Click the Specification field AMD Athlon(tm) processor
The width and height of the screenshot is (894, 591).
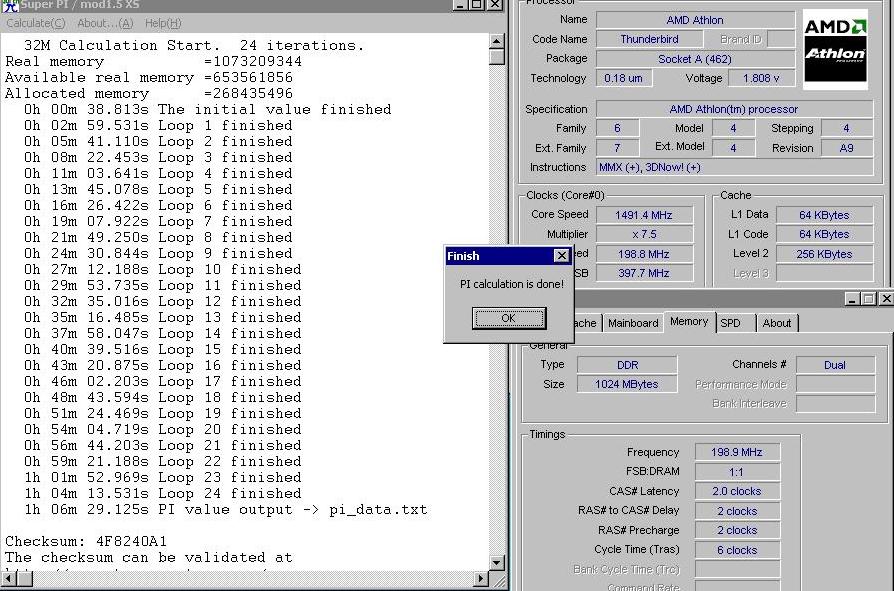click(x=734, y=109)
